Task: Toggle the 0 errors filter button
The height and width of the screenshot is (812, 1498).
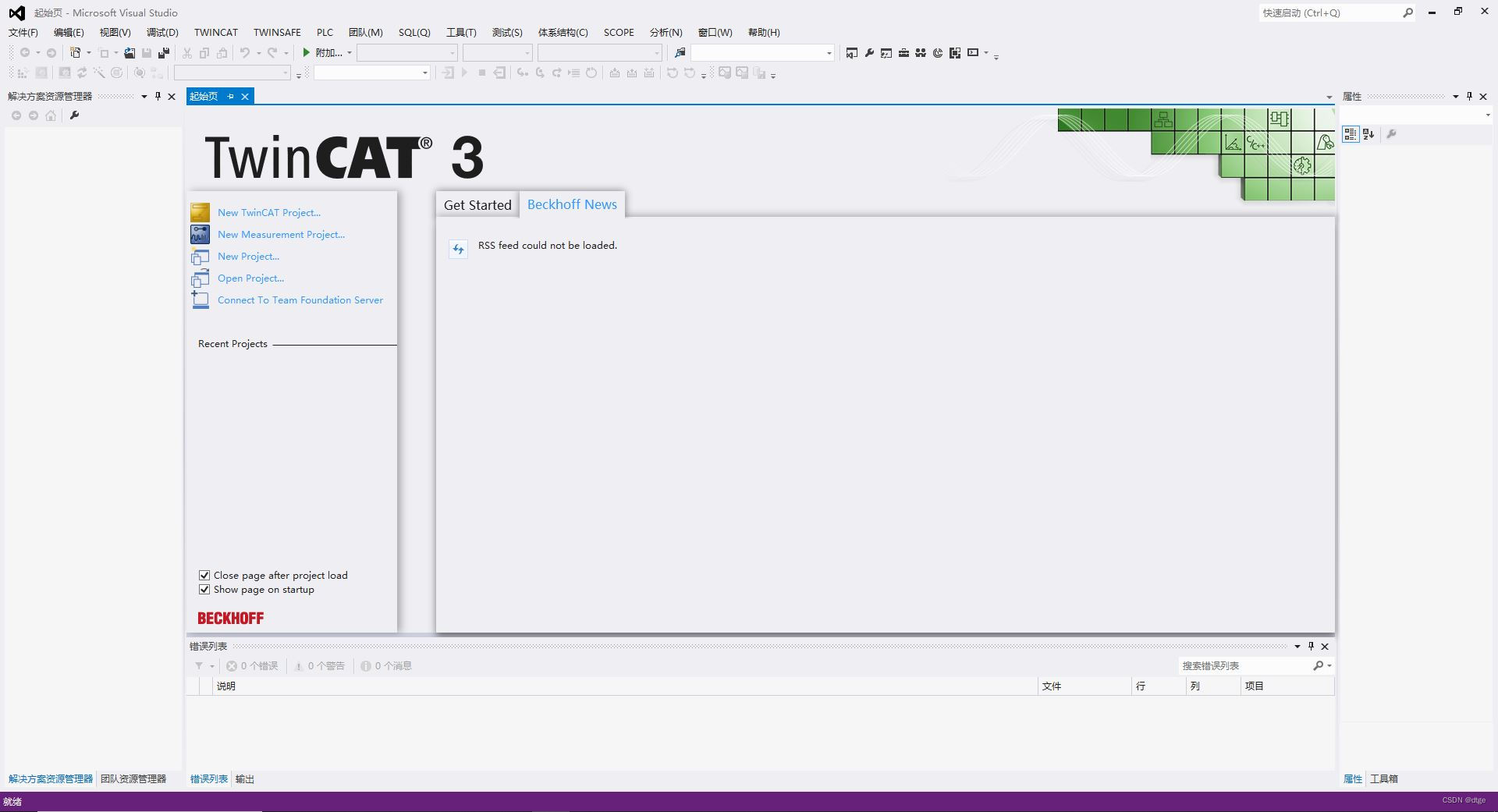Action: pos(252,665)
